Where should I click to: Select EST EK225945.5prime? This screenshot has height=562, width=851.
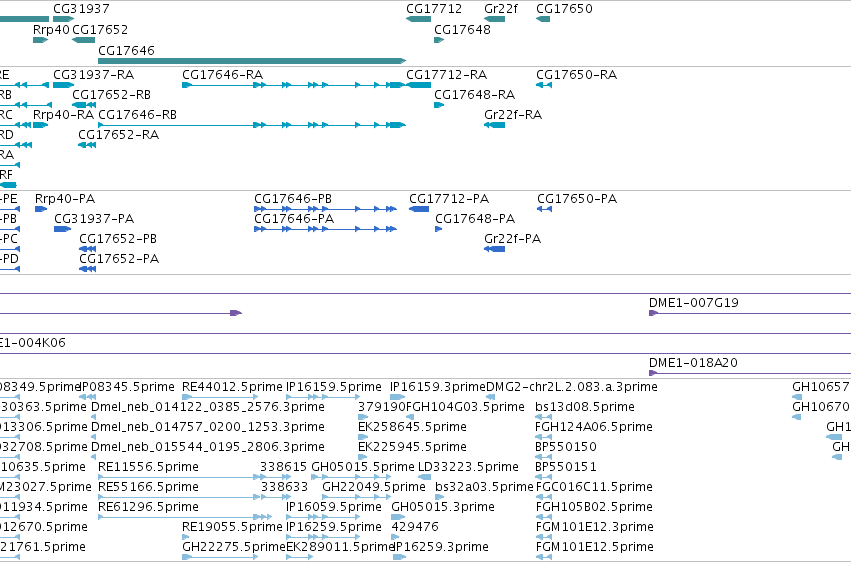(x=363, y=457)
